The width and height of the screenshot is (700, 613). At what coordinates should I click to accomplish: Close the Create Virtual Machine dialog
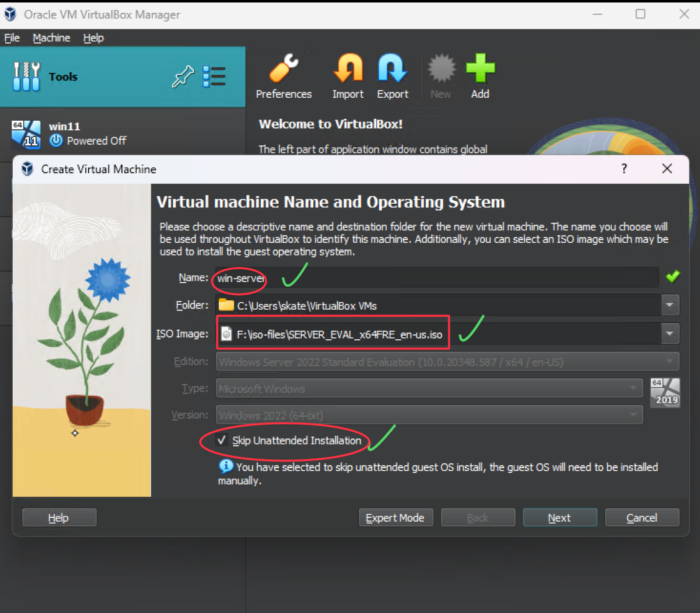(x=667, y=169)
